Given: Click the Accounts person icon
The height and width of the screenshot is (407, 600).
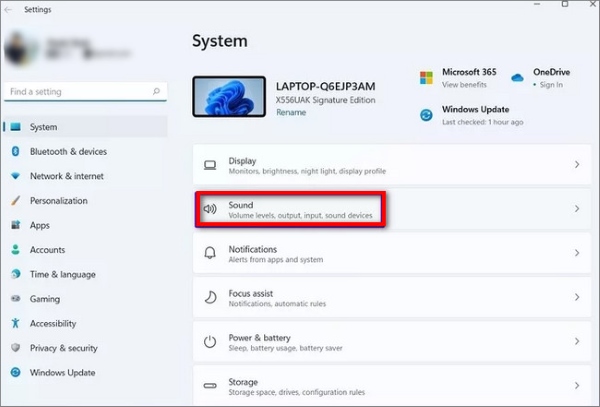Looking at the screenshot, I should click(15, 249).
